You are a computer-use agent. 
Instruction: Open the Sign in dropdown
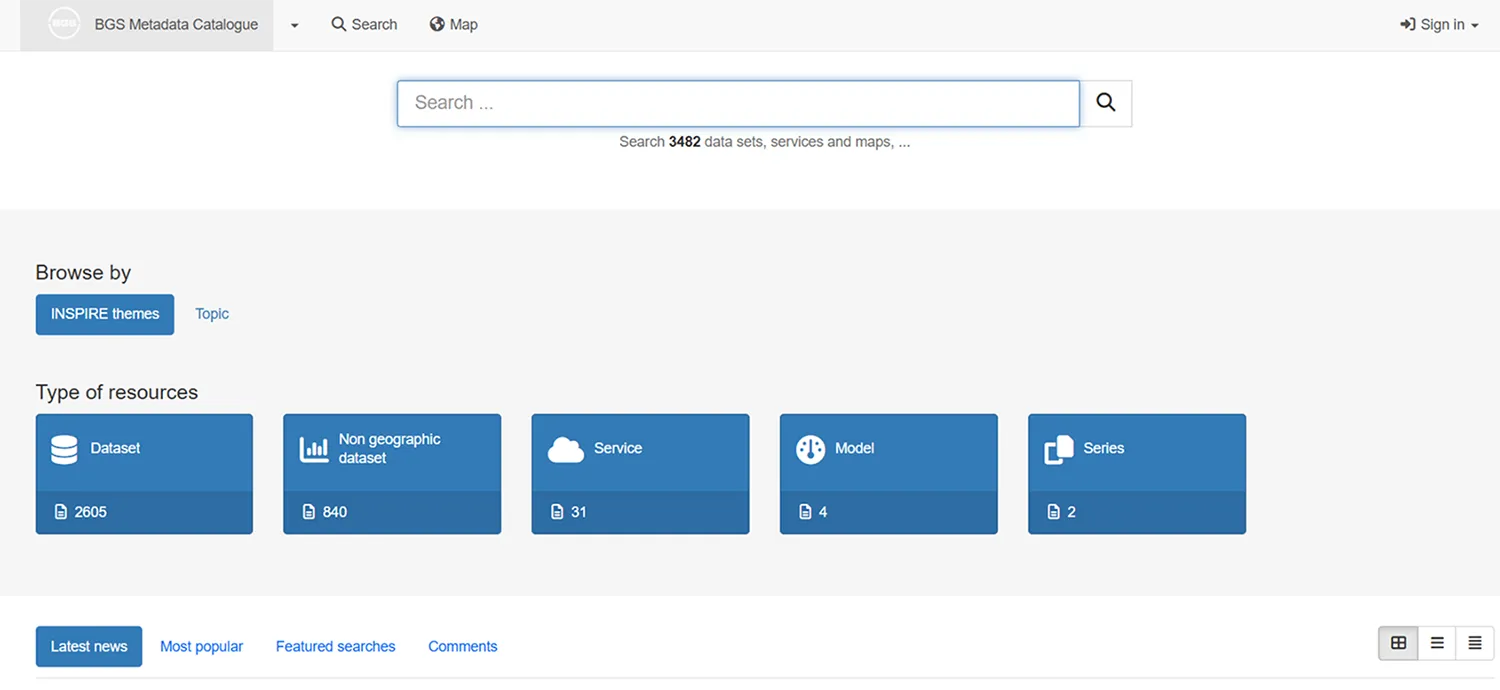pos(1439,24)
